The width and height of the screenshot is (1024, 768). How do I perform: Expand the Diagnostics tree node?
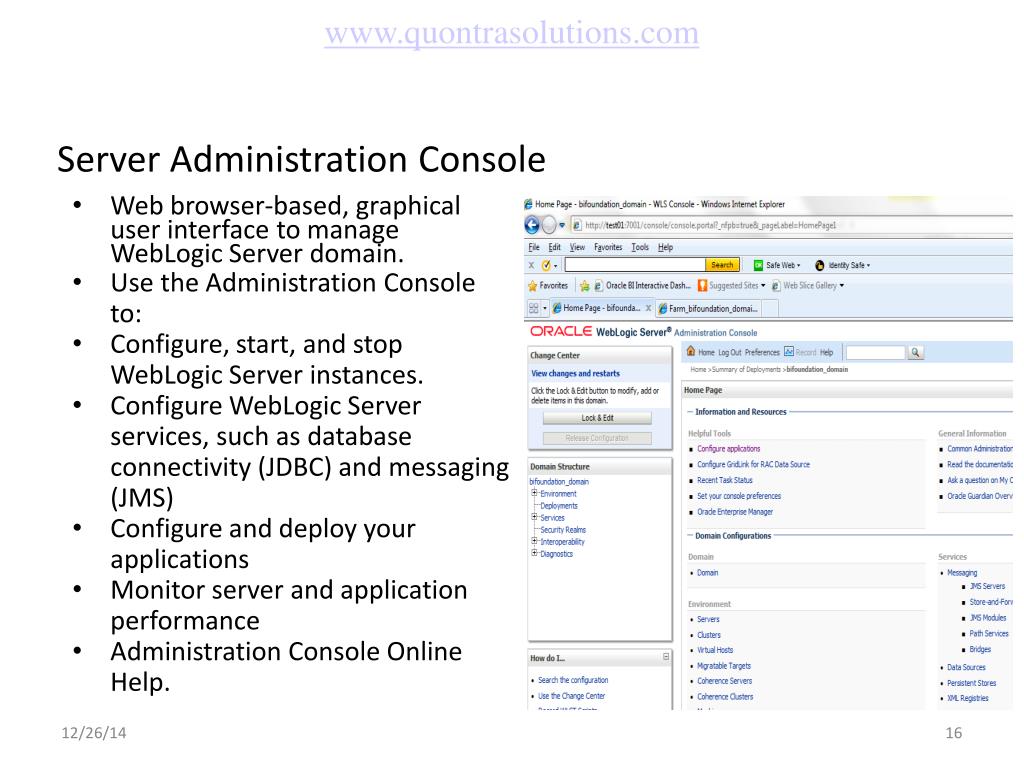pos(534,552)
